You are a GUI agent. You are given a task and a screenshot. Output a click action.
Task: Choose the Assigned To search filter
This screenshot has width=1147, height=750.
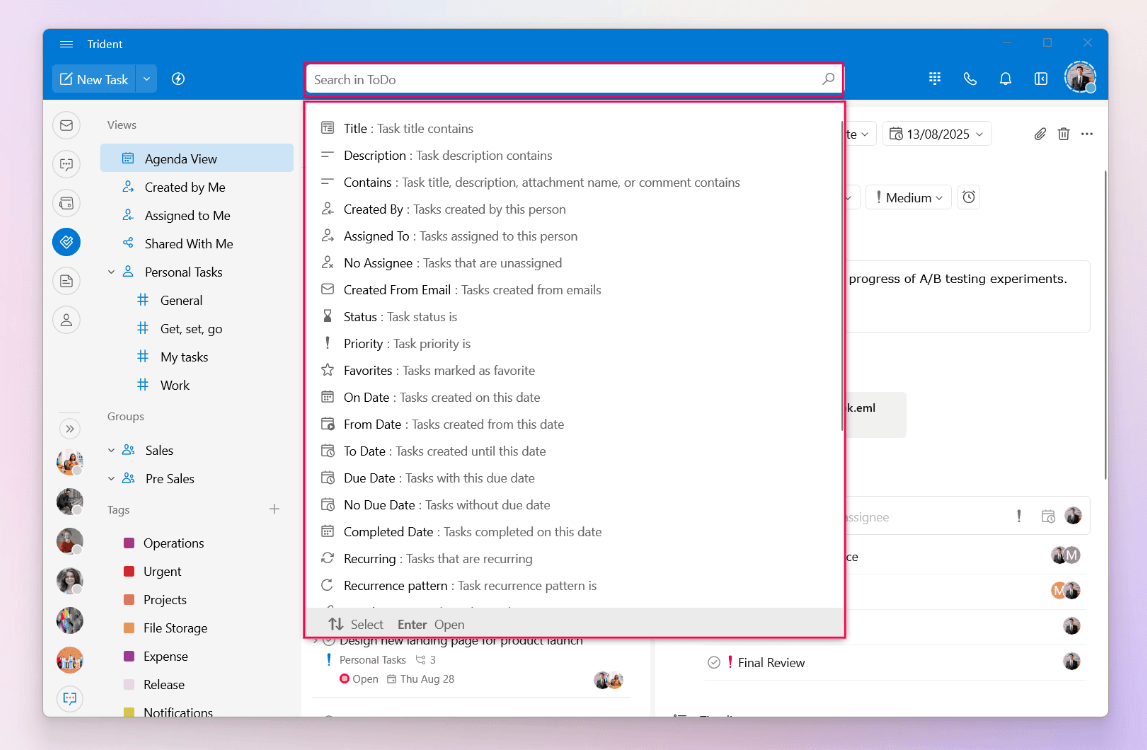574,236
